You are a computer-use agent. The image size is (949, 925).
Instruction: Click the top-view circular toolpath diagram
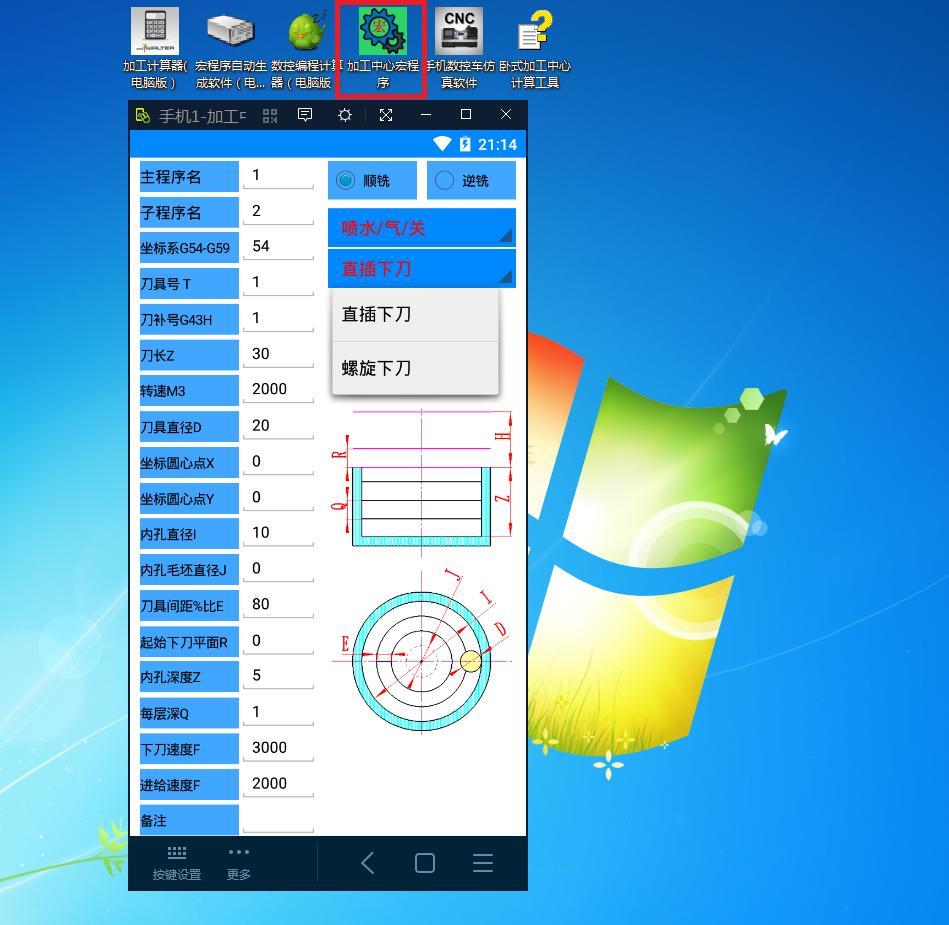click(422, 651)
